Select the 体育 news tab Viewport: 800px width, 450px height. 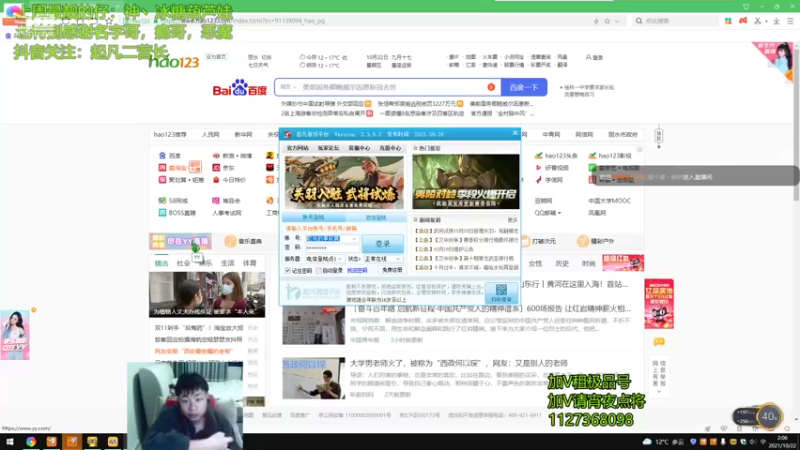[249, 263]
